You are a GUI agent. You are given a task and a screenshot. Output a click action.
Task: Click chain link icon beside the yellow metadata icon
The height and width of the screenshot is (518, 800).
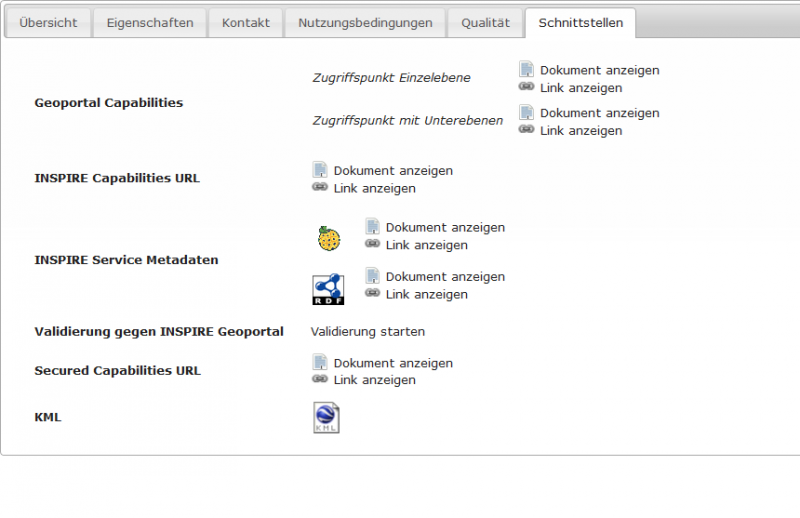tap(372, 243)
